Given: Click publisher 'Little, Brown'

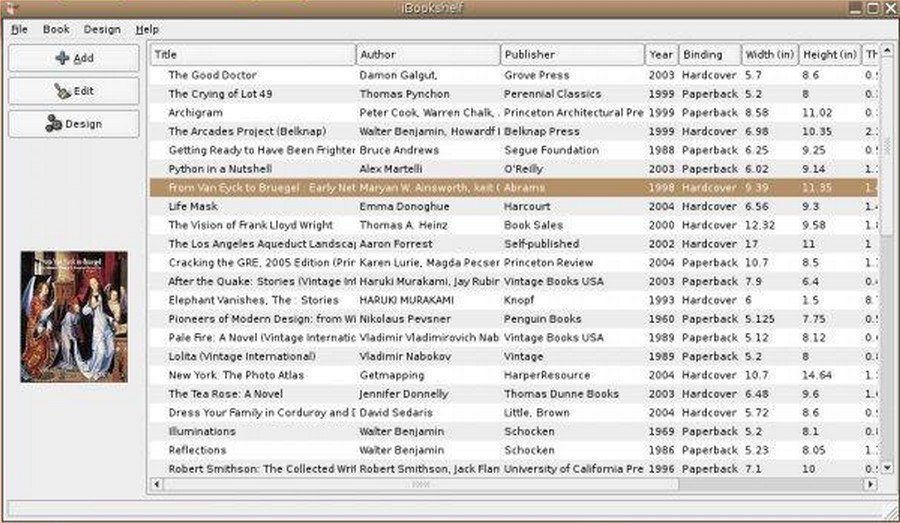Looking at the screenshot, I should click(x=537, y=413).
